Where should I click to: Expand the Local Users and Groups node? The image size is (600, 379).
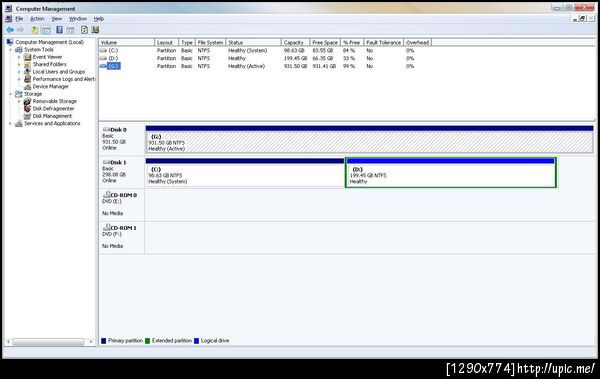coord(19,72)
